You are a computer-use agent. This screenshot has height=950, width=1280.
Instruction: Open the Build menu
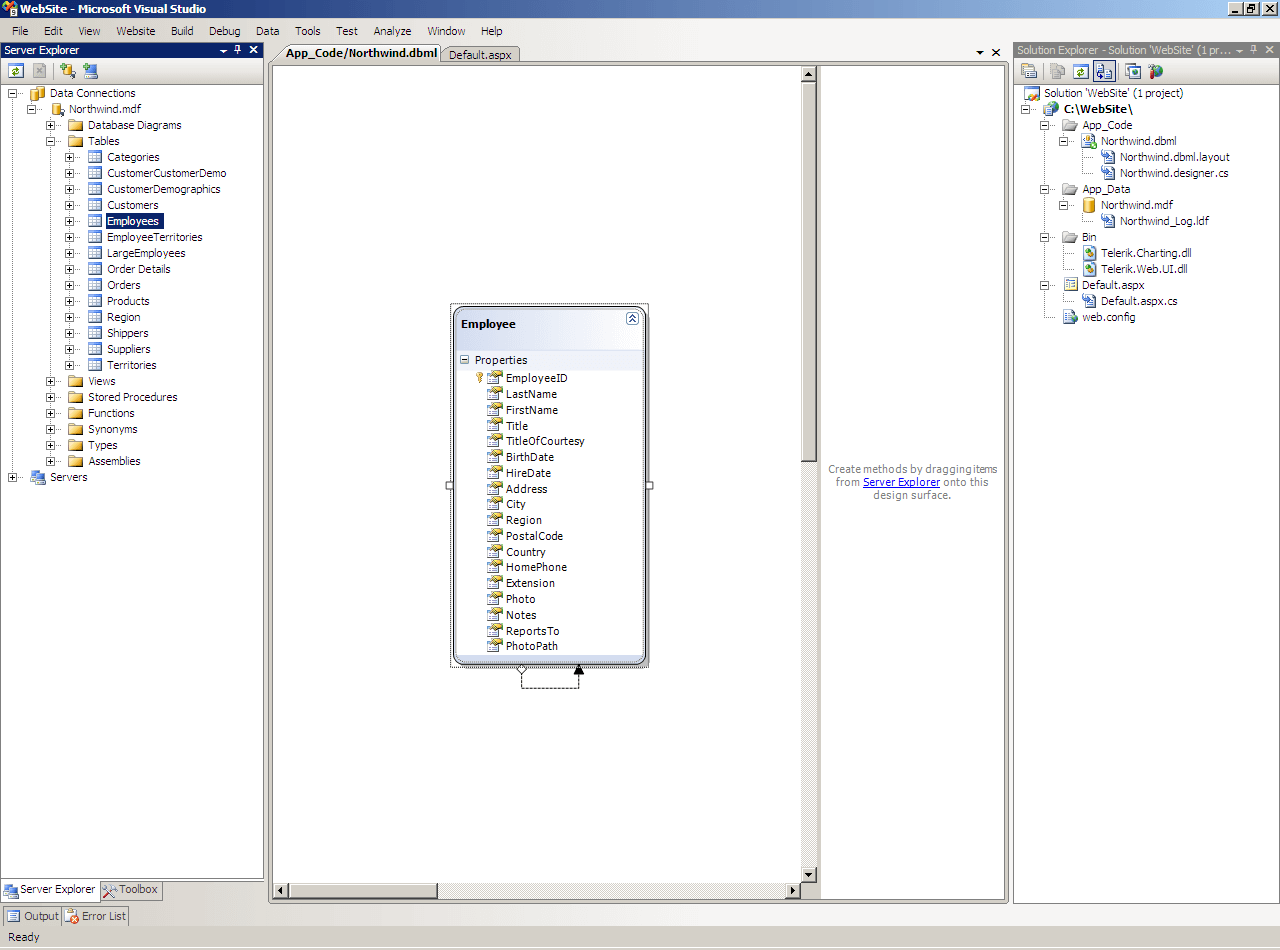click(x=182, y=31)
